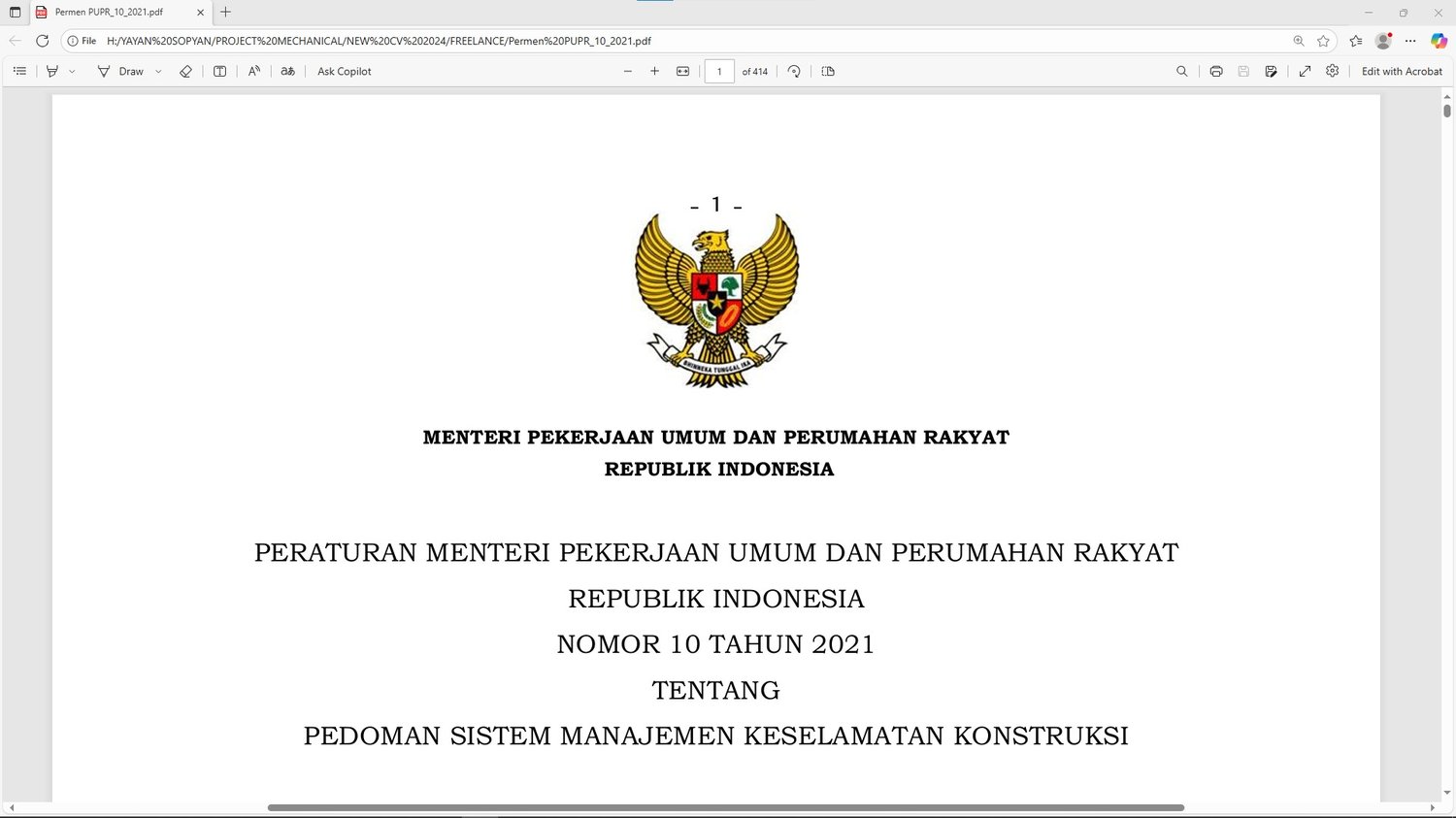Activate the Draw tool
1456x818 pixels.
click(120, 71)
